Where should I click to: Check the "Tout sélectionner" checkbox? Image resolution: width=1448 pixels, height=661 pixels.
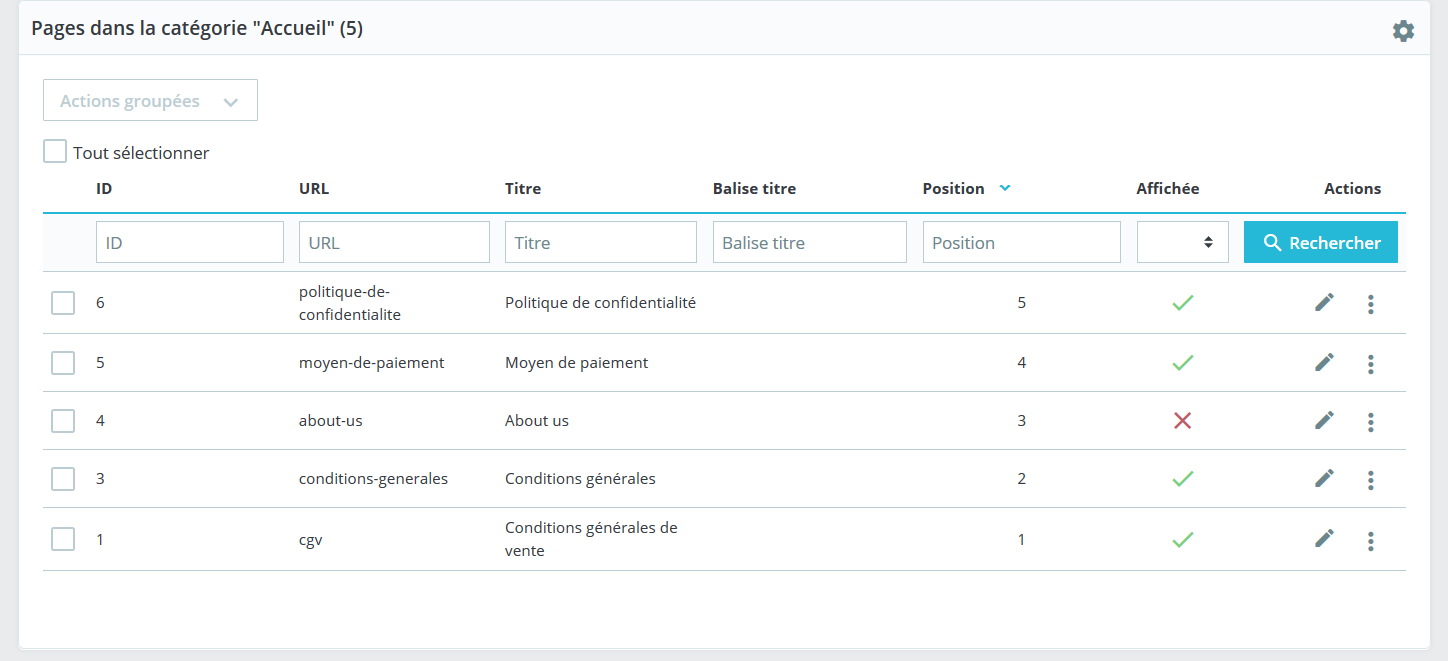55,150
